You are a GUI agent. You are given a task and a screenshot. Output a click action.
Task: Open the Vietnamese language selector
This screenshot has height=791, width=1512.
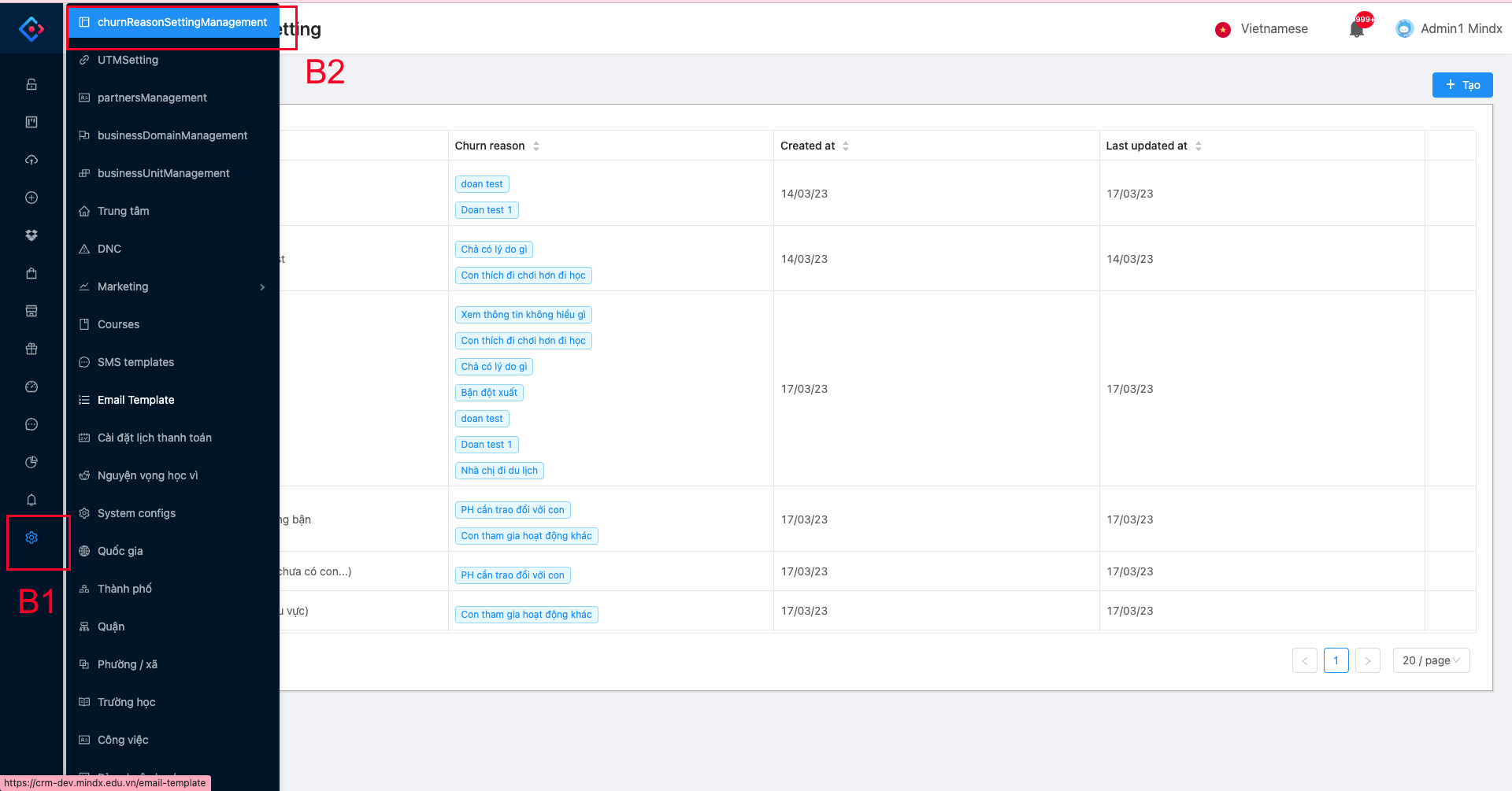point(1262,29)
